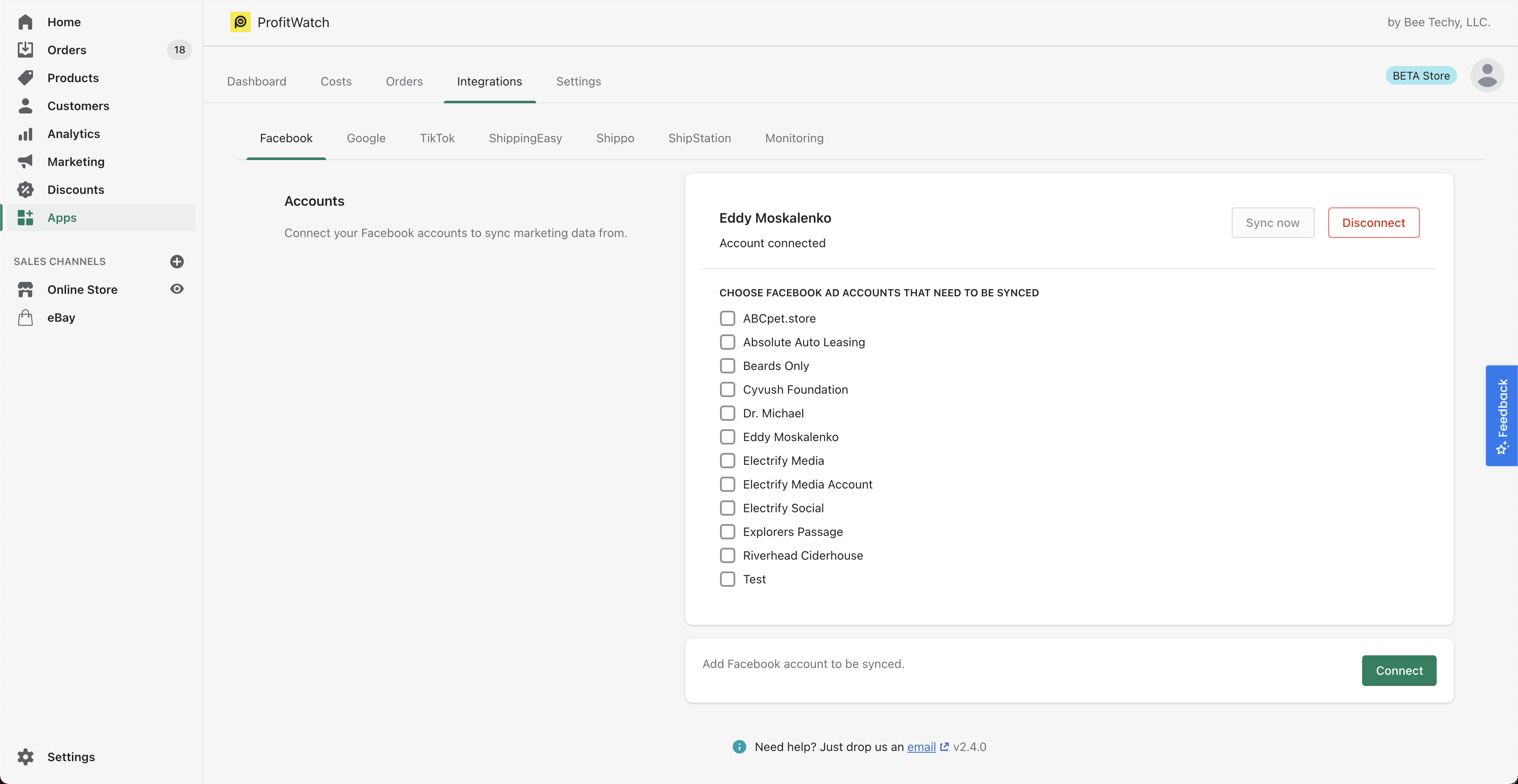
Task: Open Analytics in the sidebar
Action: point(74,134)
